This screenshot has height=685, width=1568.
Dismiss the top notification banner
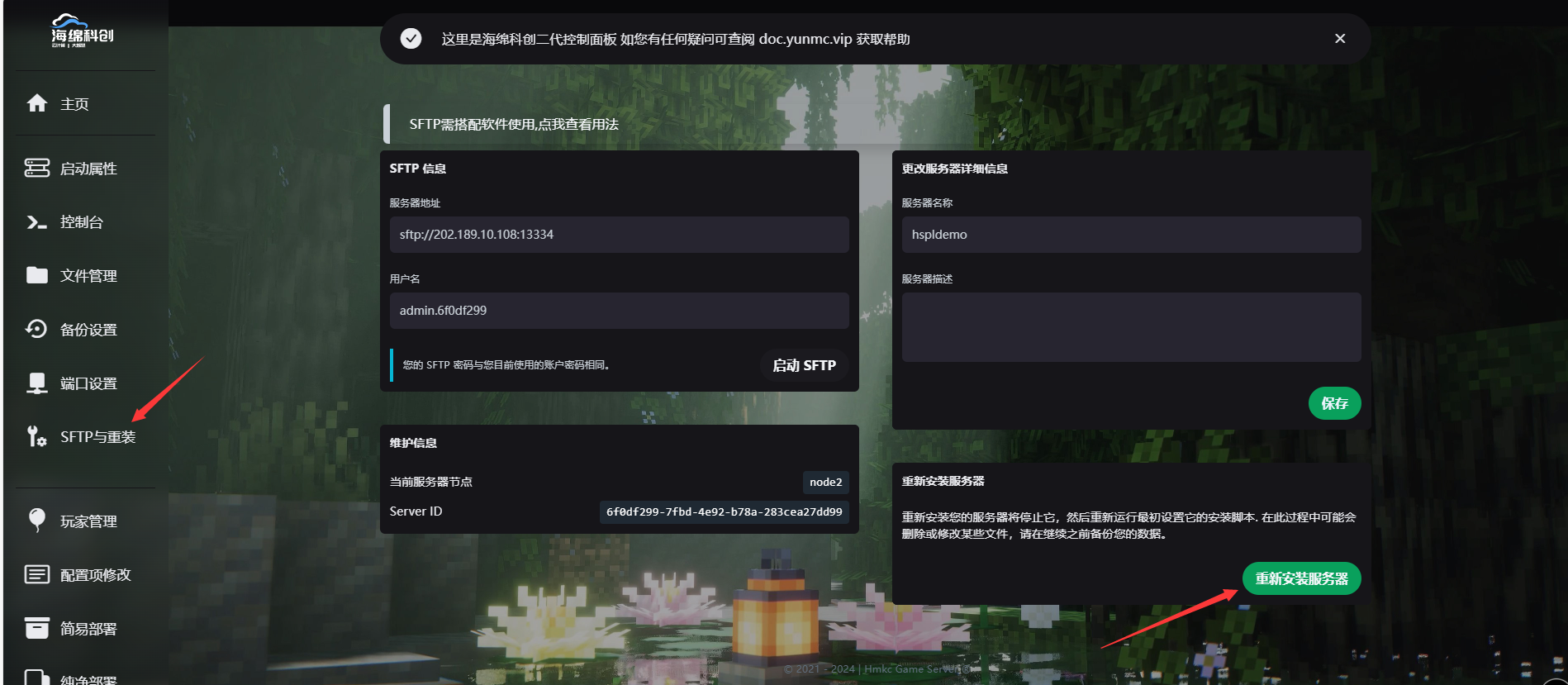(1339, 39)
